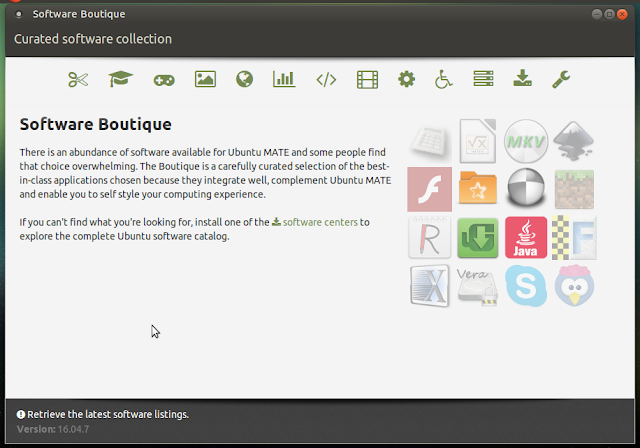This screenshot has width=640, height=448.
Task: Click the grey checkered sphere icon
Action: (526, 188)
